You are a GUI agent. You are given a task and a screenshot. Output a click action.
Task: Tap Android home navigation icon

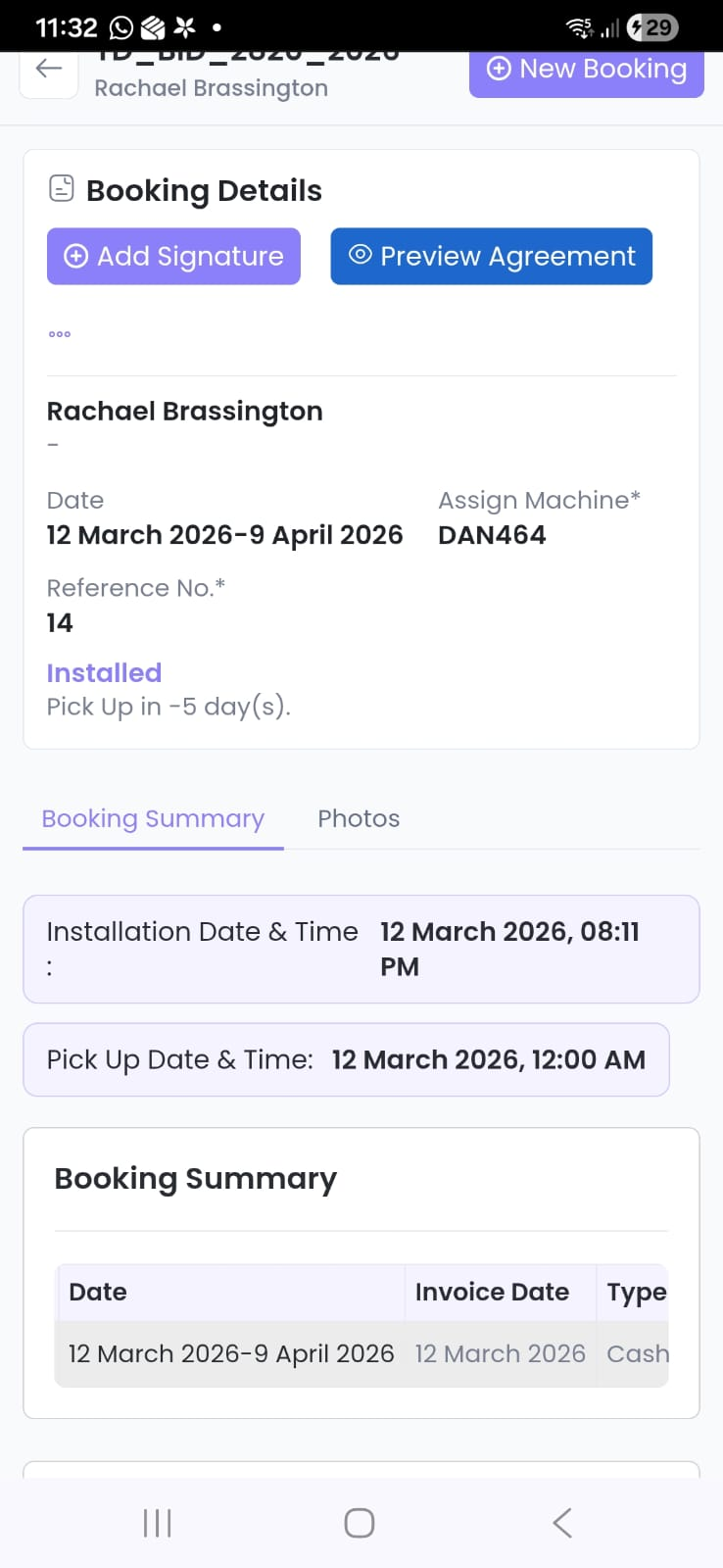coord(360,1523)
